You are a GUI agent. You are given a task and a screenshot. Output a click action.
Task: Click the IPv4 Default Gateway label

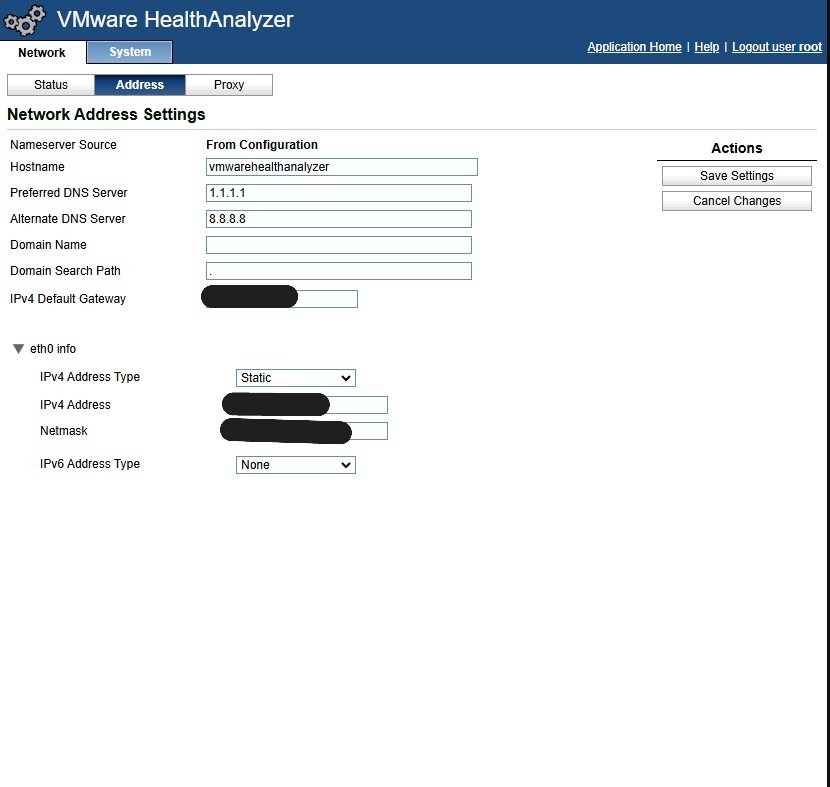pos(68,298)
